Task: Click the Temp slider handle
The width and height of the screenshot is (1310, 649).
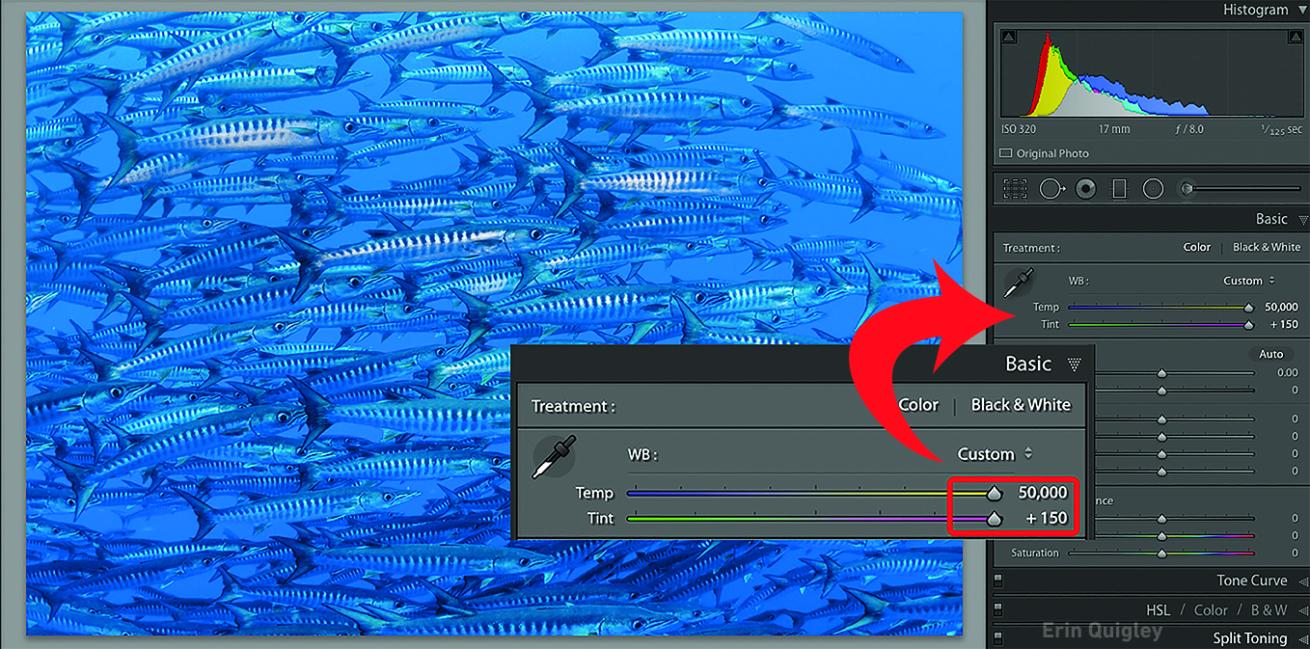Action: [x=1248, y=308]
